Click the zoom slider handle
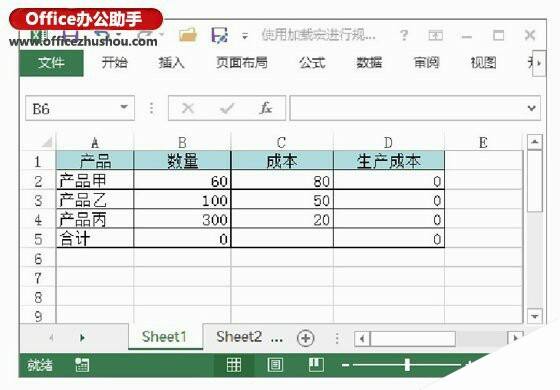The height and width of the screenshot is (390, 560). [408, 365]
